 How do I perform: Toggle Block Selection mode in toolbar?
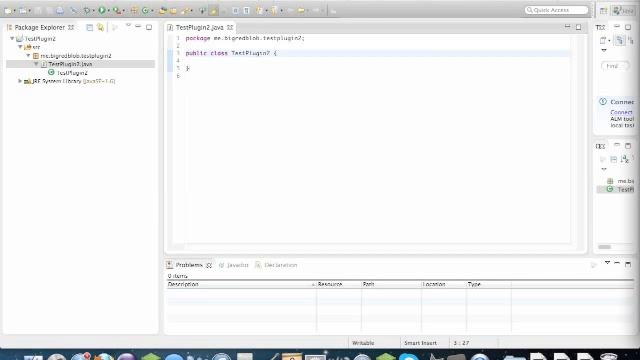tap(235, 10)
